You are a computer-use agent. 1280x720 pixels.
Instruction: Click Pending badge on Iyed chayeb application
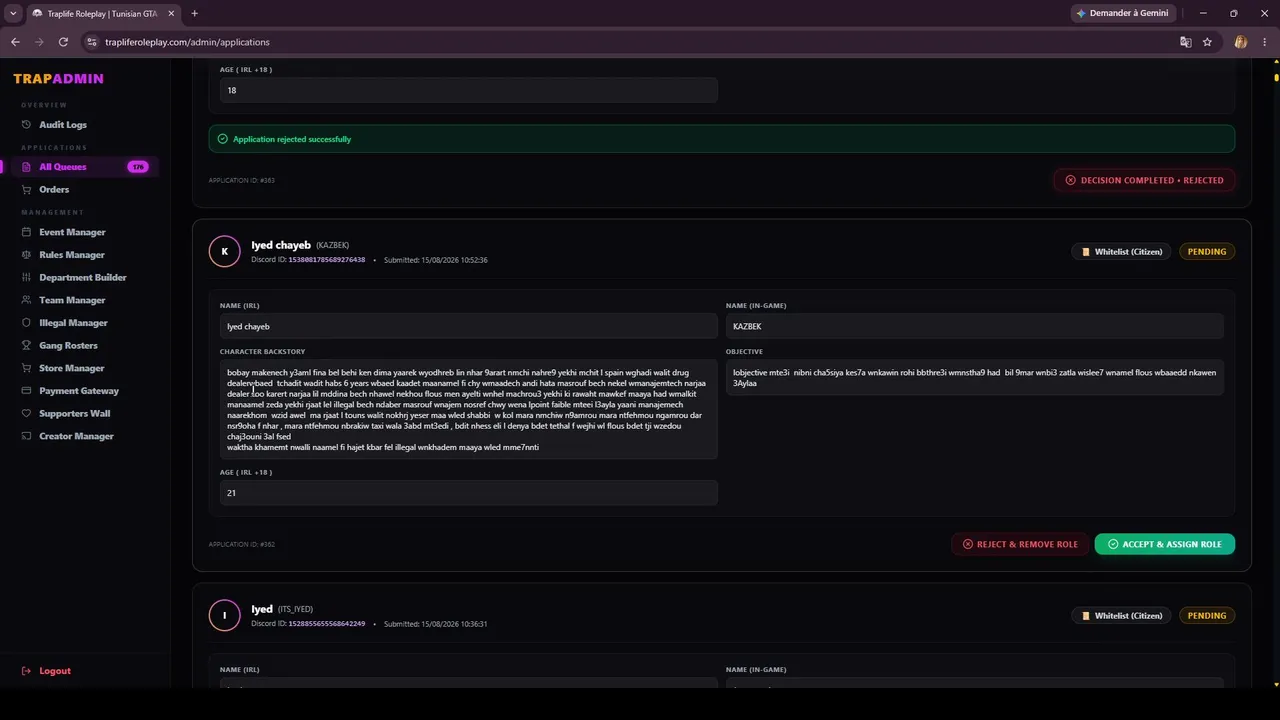tap(1207, 252)
